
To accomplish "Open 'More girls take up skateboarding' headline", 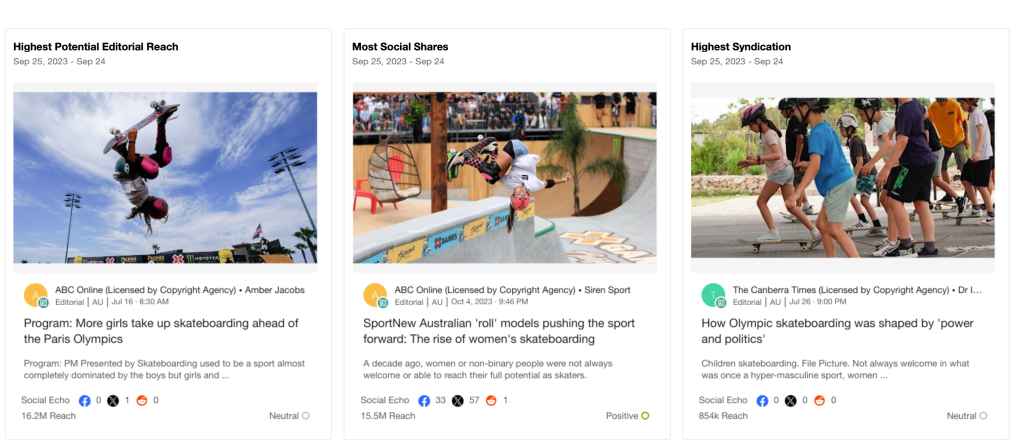I will [160, 331].
